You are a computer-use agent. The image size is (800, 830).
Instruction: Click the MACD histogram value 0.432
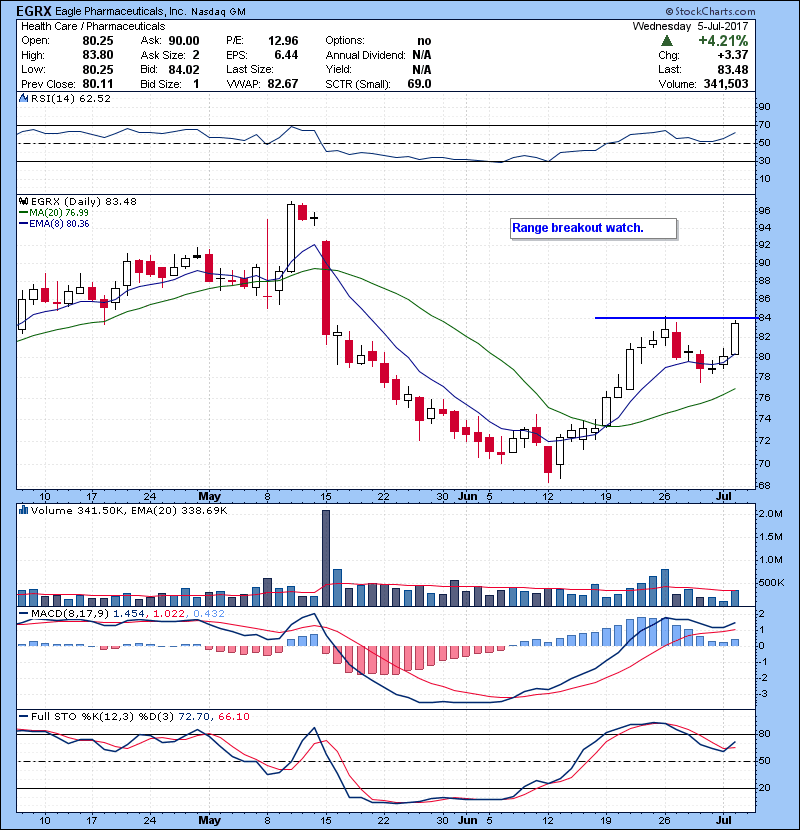pyautogui.click(x=209, y=614)
